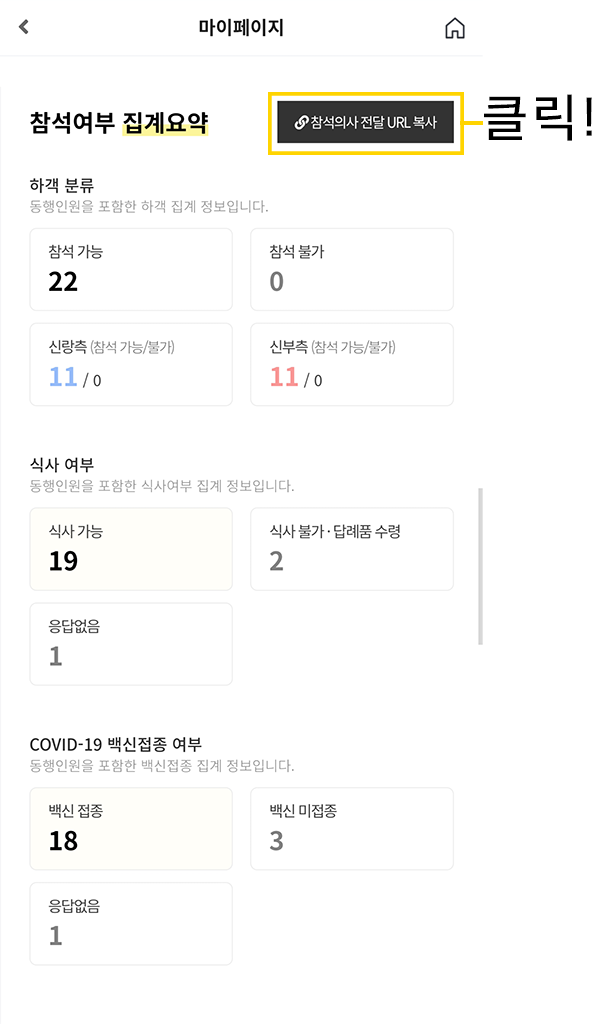The width and height of the screenshot is (600, 1024).
Task: Click the vertical scrollbar on the right
Action: (x=480, y=565)
